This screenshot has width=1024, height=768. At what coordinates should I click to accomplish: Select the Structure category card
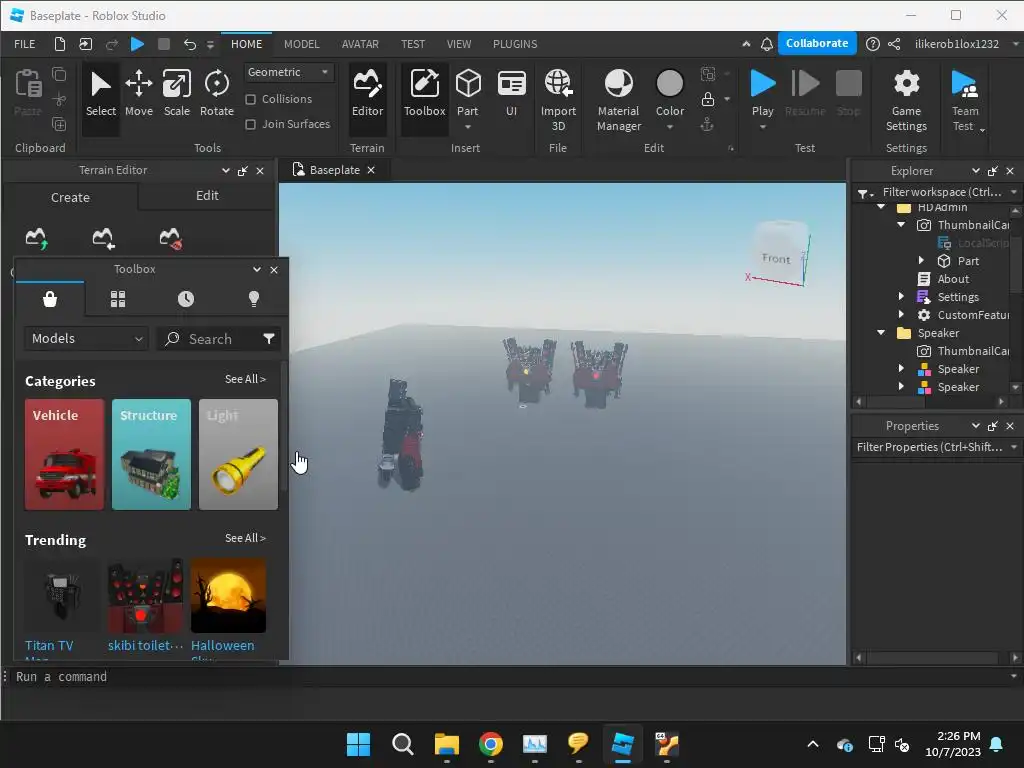coord(151,455)
